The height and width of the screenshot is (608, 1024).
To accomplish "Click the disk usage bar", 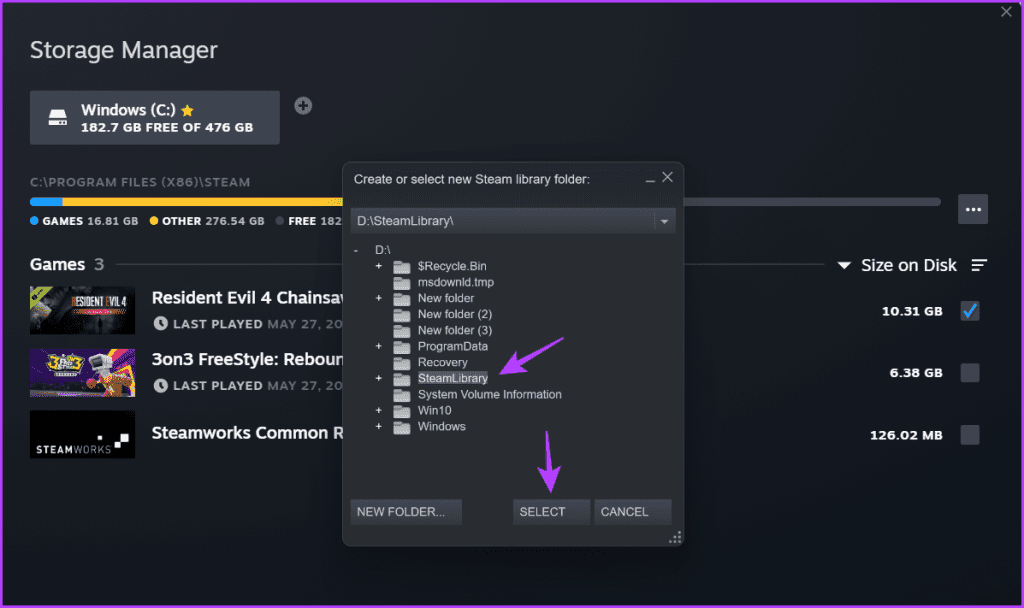I will point(485,202).
